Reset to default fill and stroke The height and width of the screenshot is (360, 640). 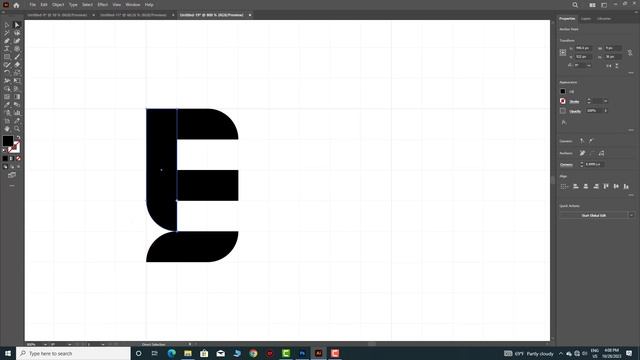4,150
